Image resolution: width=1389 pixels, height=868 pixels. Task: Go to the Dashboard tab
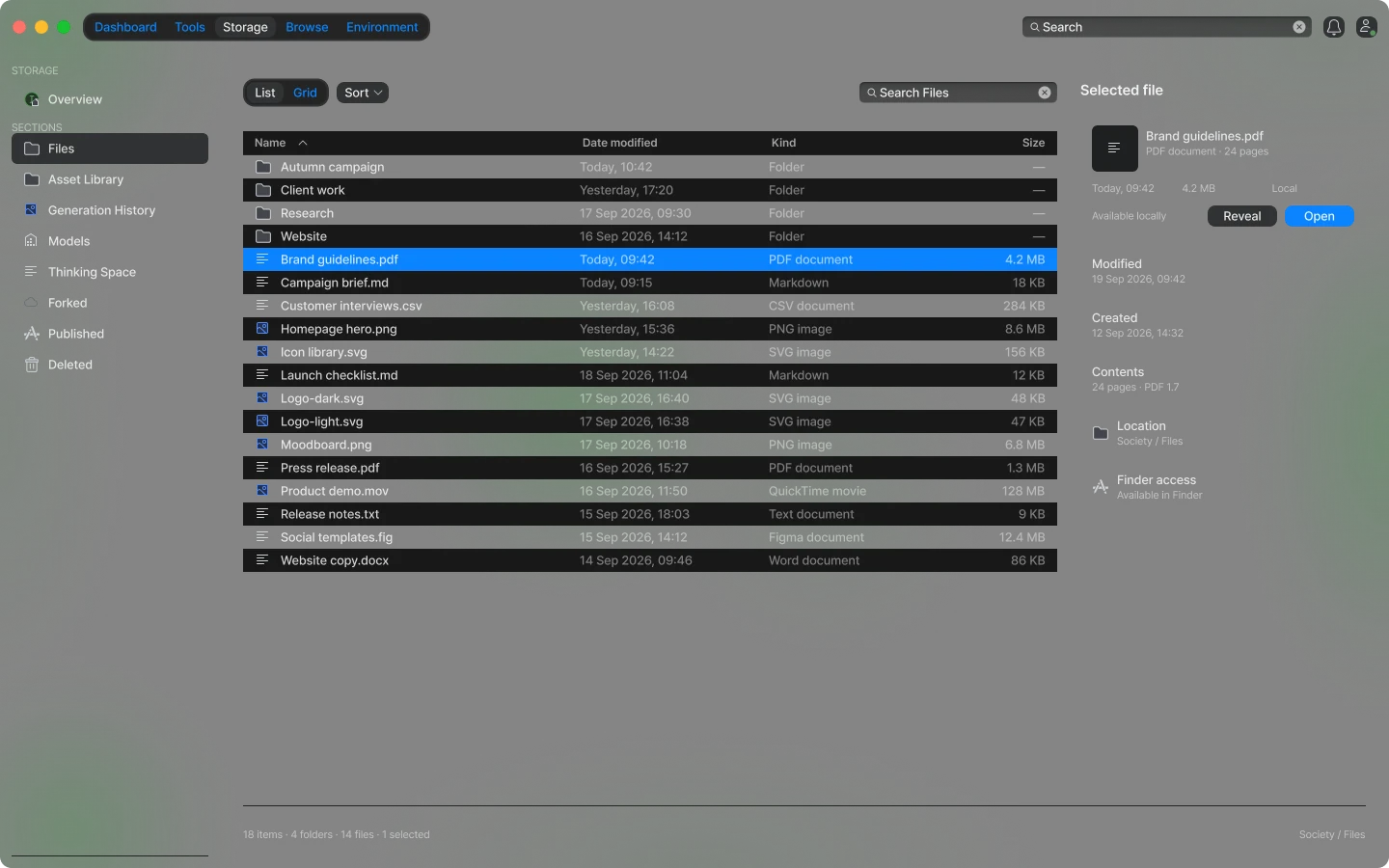coord(125,27)
